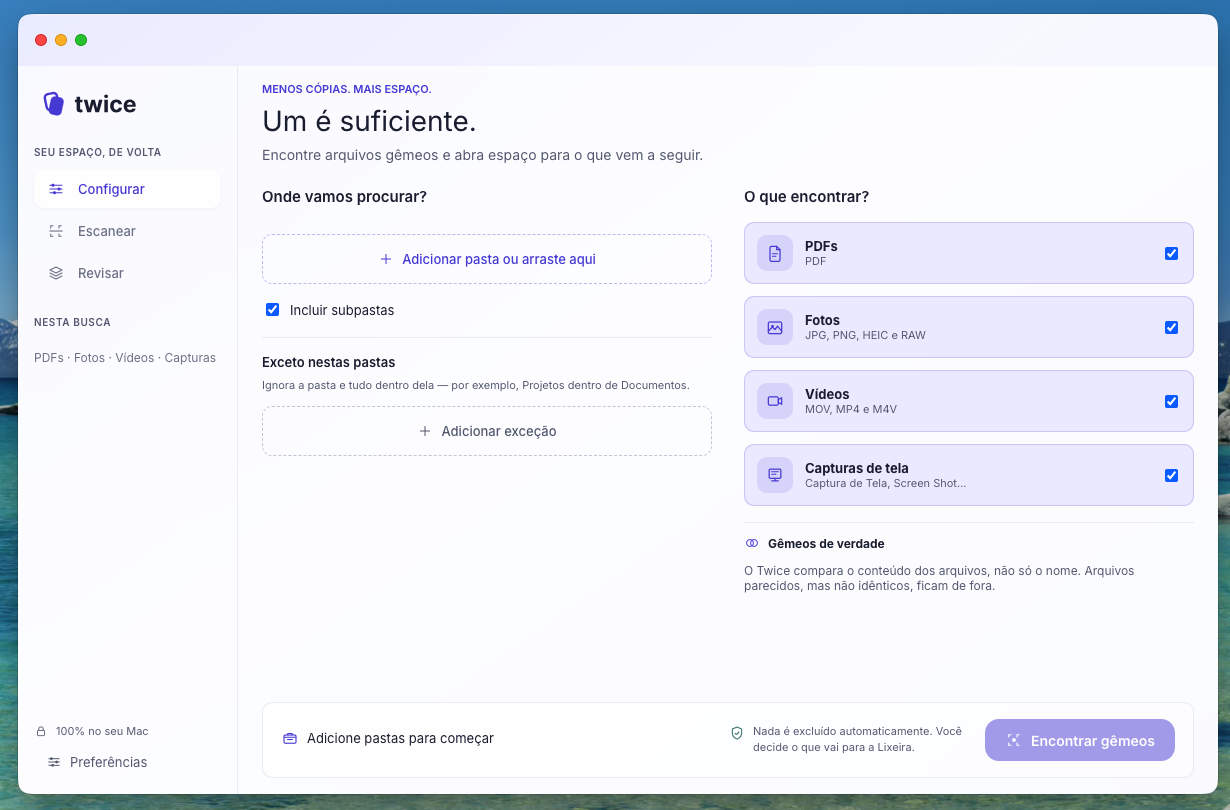Click 'Adicione pastas para começar' status text

(x=400, y=739)
